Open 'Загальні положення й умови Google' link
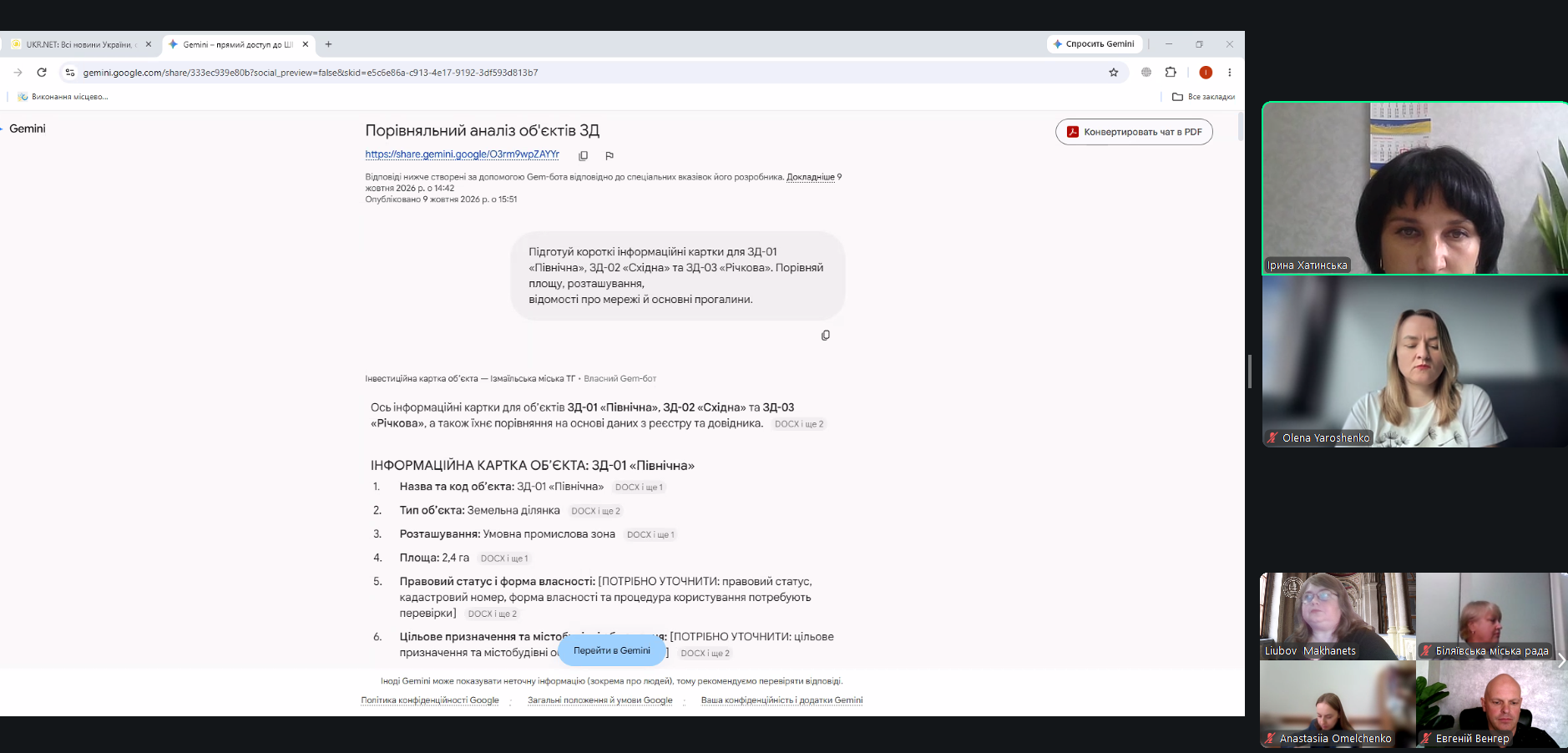Viewport: 1568px width, 753px height. click(599, 700)
